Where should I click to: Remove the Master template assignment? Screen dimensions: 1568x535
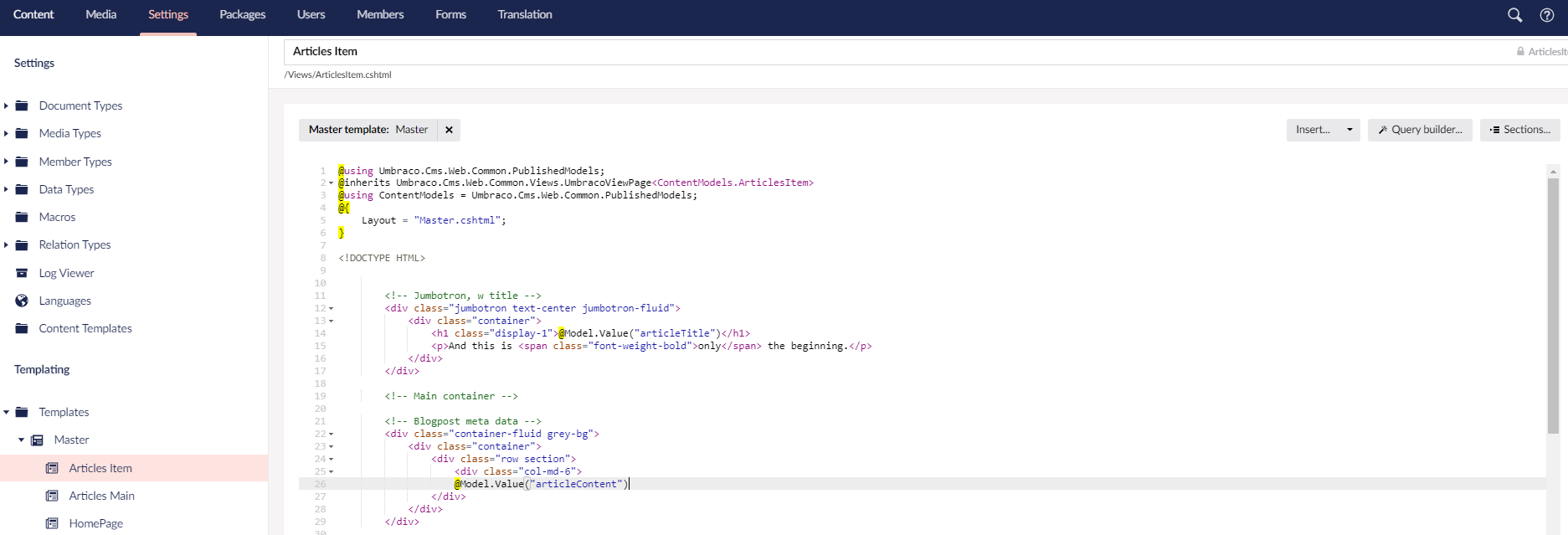(449, 130)
